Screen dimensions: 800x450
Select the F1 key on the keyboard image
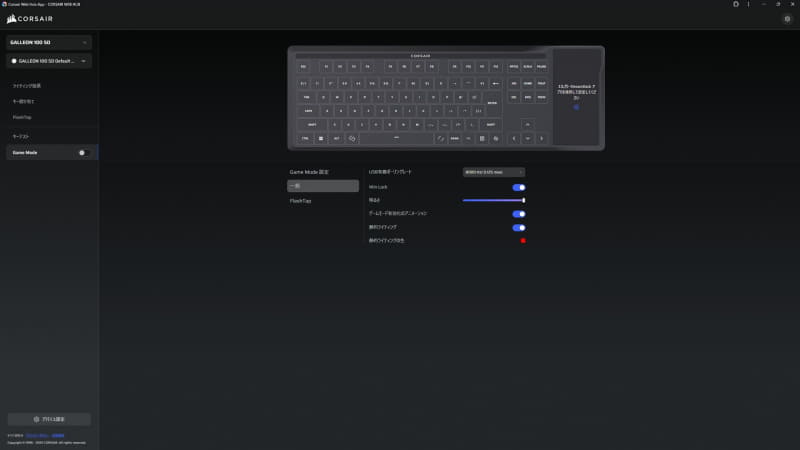pos(326,67)
